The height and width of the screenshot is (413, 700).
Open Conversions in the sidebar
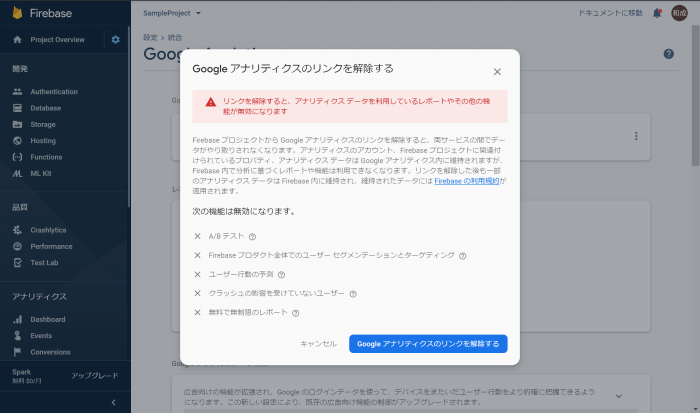click(50, 352)
